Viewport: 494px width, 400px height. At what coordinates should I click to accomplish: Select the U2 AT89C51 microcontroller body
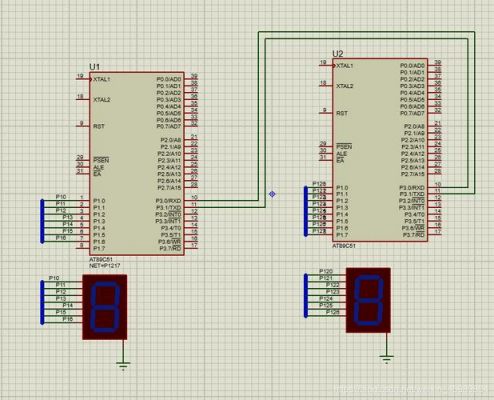click(380, 150)
